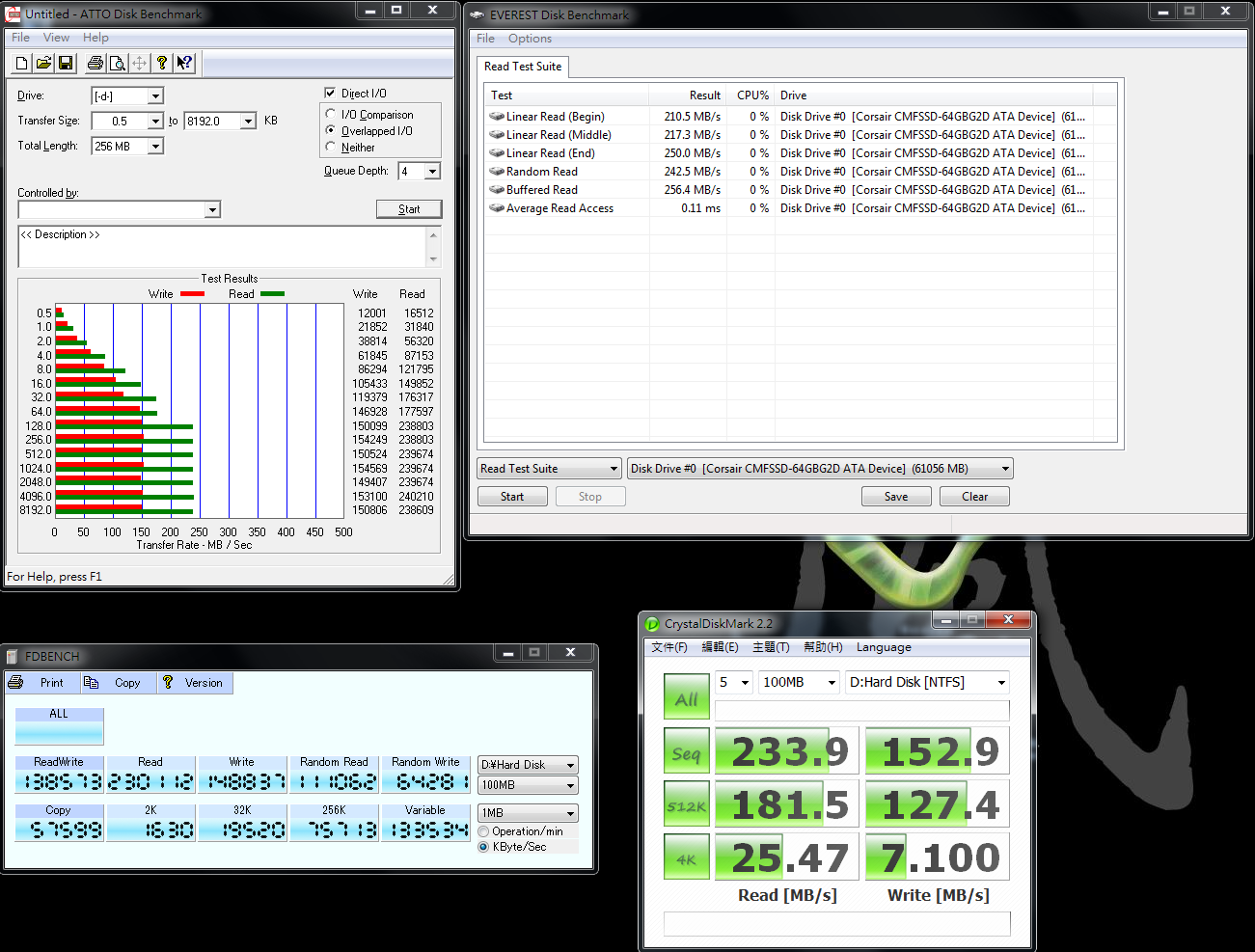
Task: Select Overlapped I/O radio button
Action: tap(331, 130)
